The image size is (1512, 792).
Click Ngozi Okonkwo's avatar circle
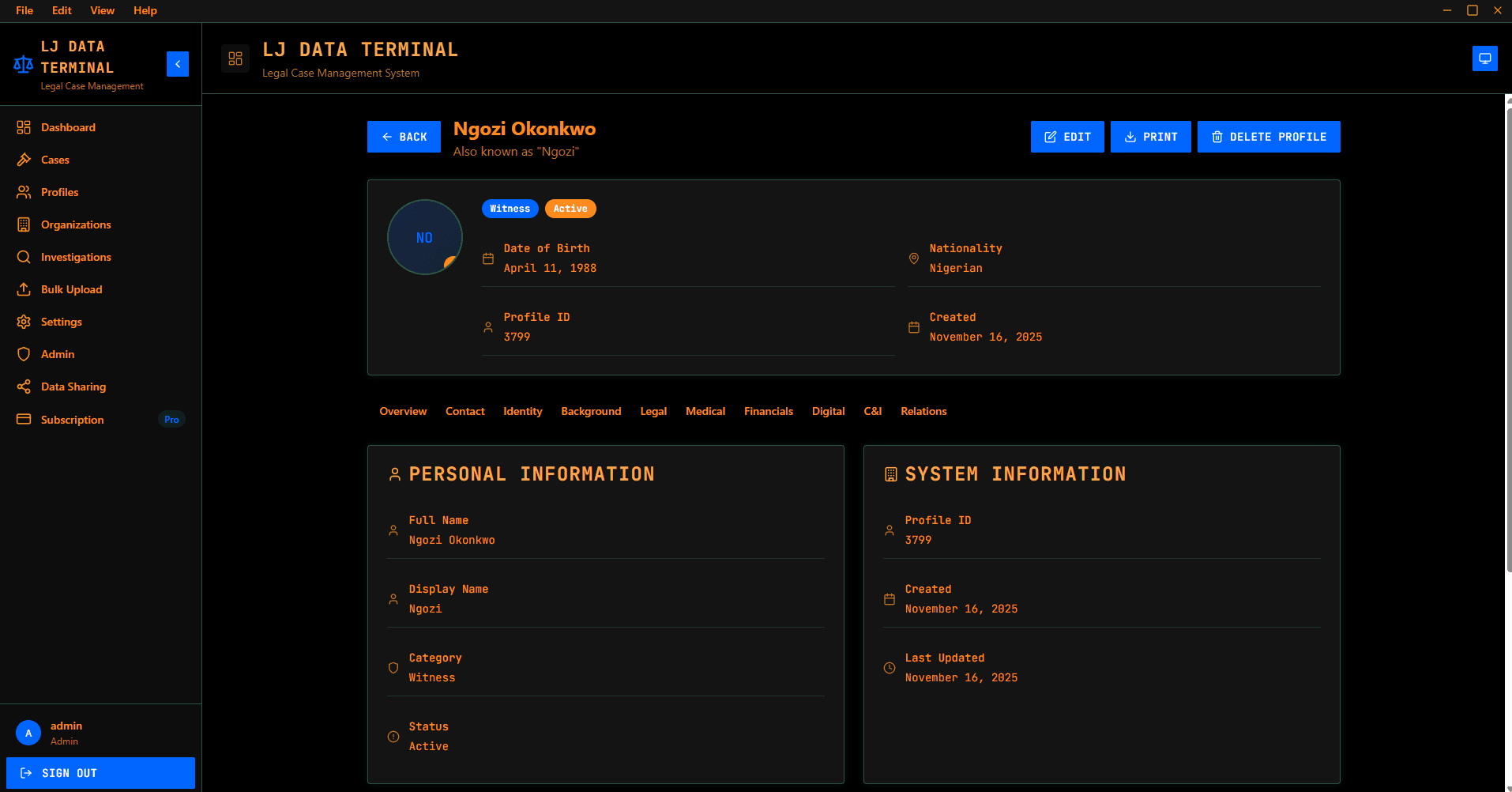click(x=424, y=237)
